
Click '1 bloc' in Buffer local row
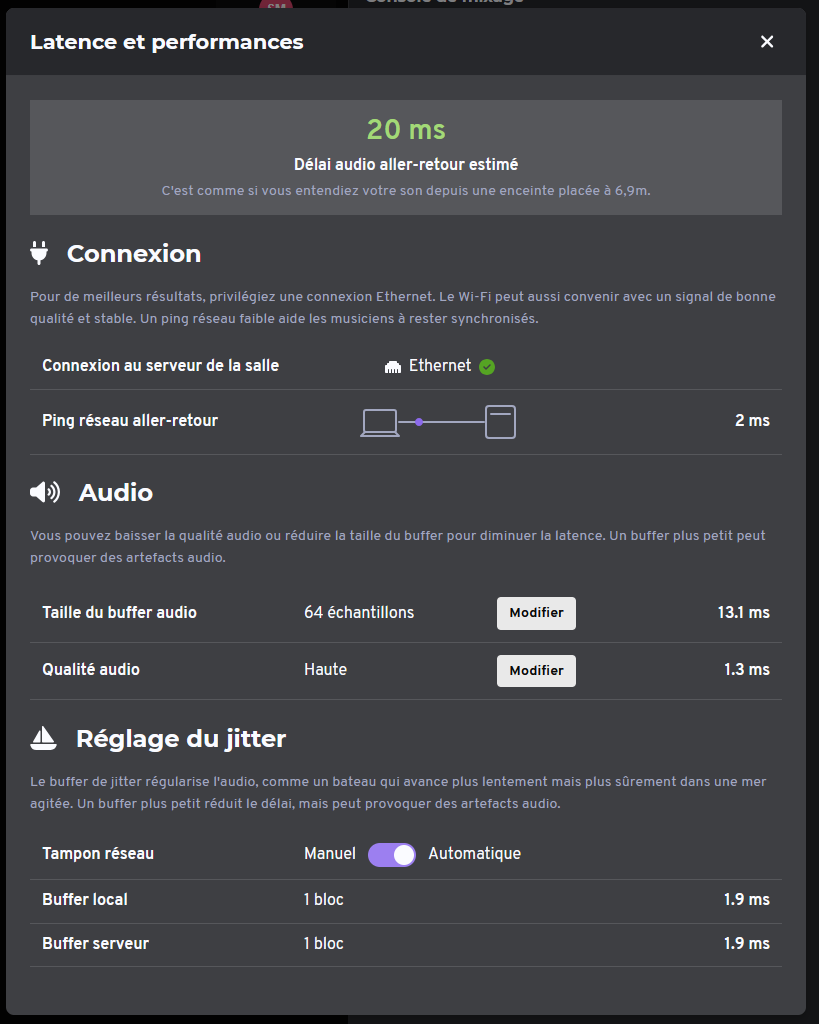[323, 899]
